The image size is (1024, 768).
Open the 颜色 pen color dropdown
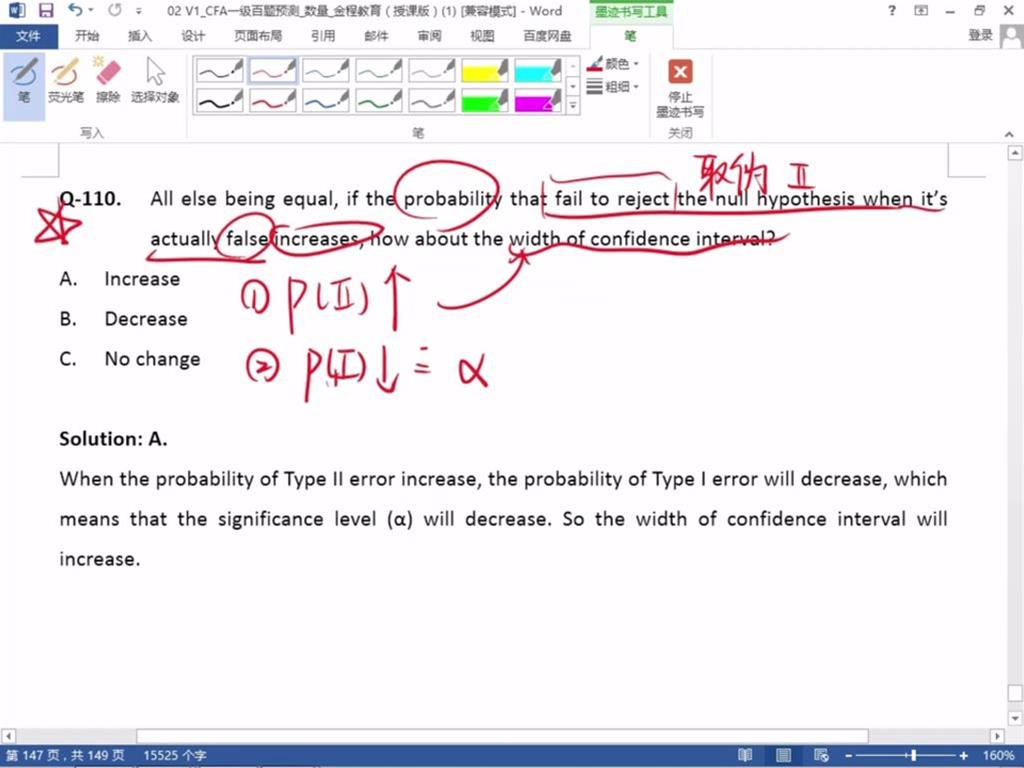coord(613,64)
